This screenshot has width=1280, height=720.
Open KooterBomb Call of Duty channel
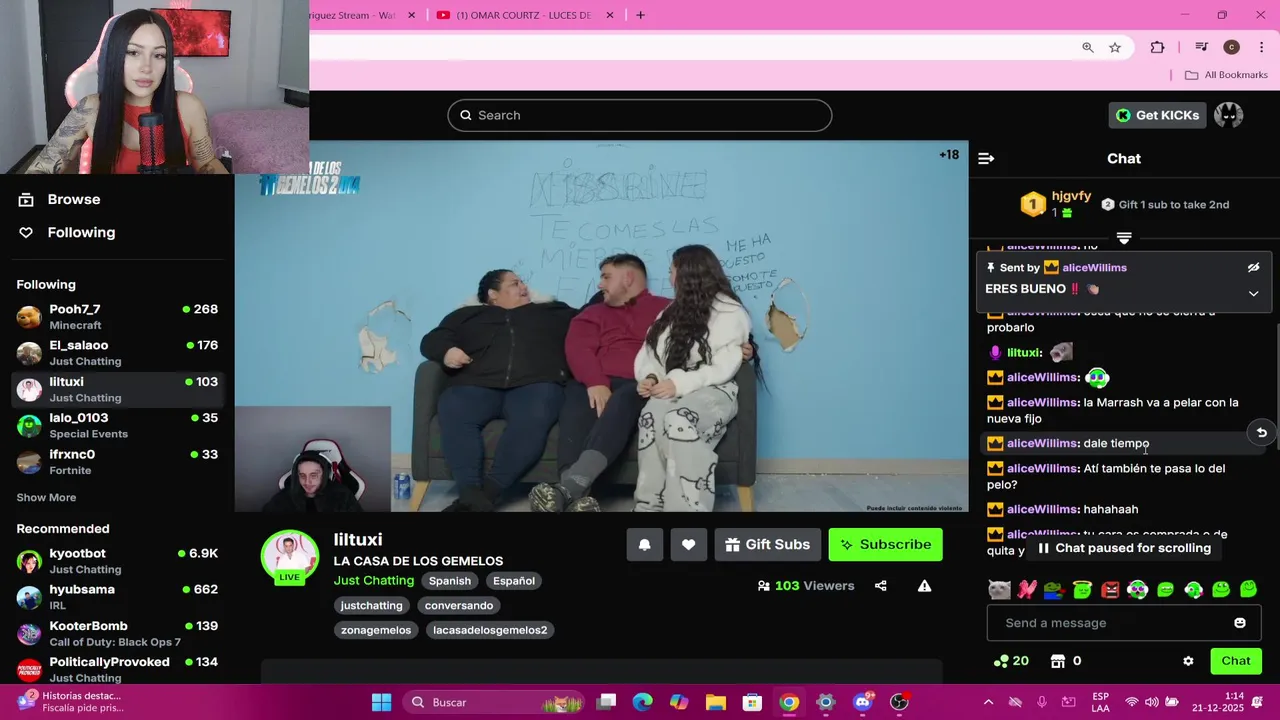pos(118,633)
